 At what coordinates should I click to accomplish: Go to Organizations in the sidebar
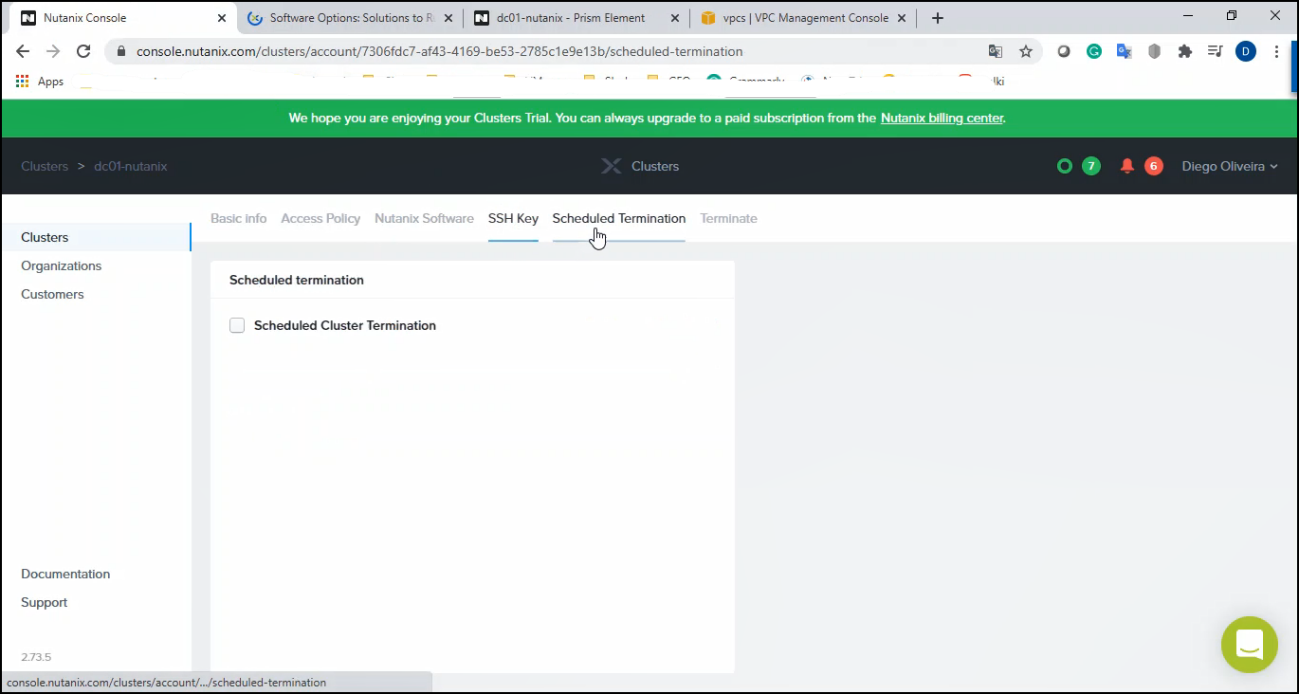pyautogui.click(x=61, y=266)
